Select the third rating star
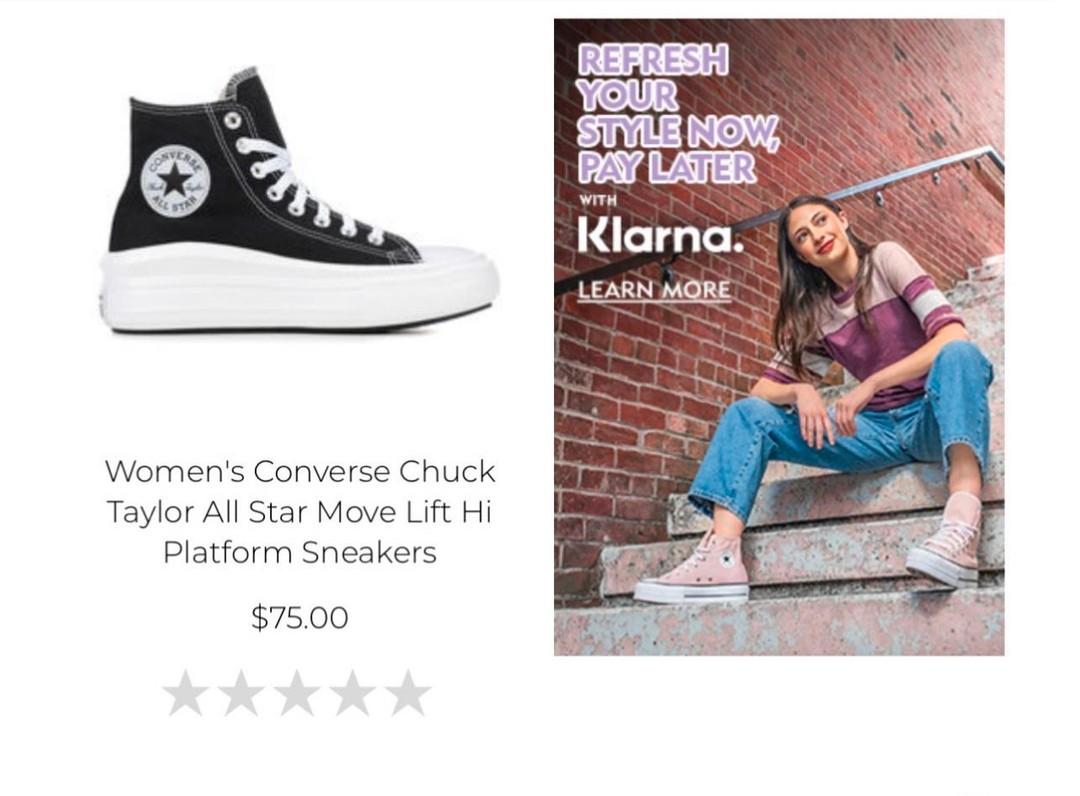This screenshot has height=796, width=1080. (297, 693)
